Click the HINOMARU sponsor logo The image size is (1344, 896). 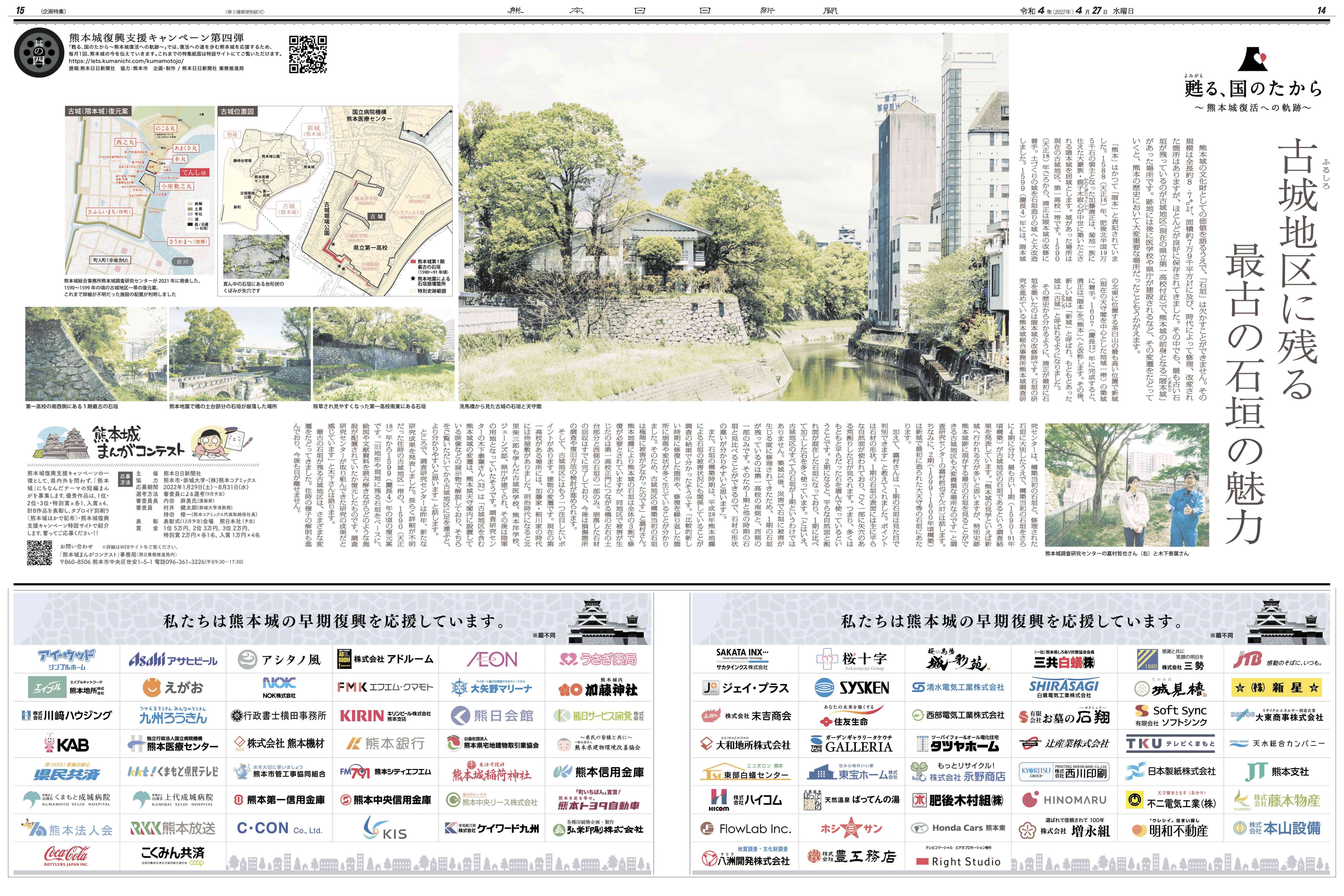point(1064,800)
